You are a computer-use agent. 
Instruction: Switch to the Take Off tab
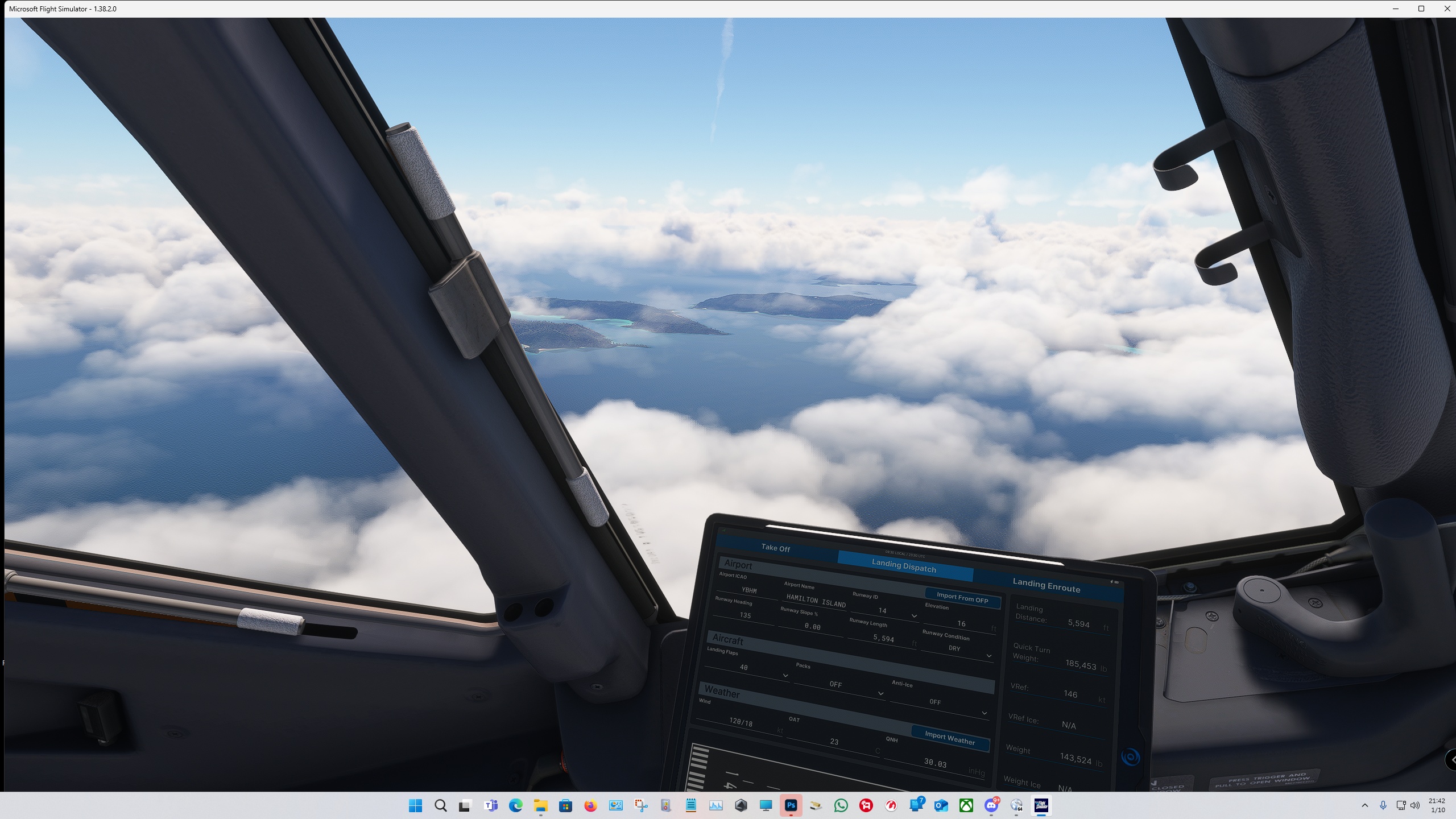[776, 548]
